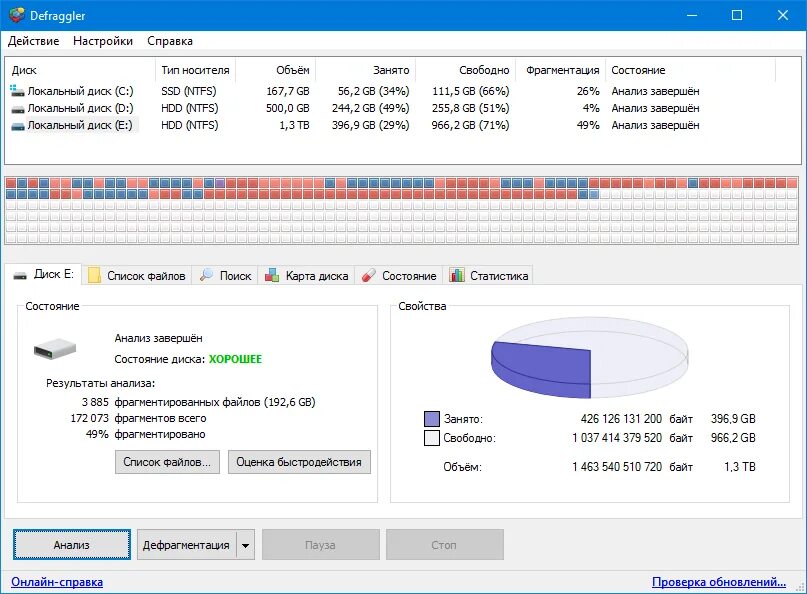Open the Настройки menu
The height and width of the screenshot is (594, 807).
pyautogui.click(x=103, y=41)
